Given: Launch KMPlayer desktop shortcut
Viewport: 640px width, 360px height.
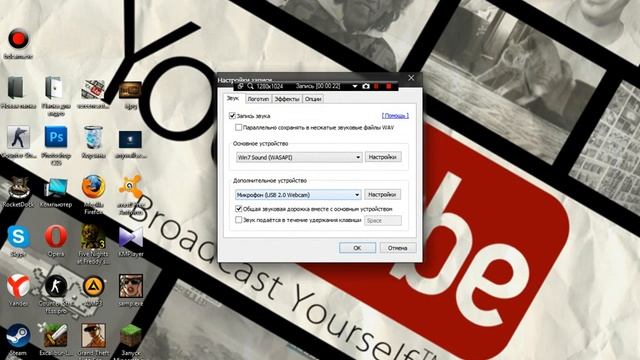Looking at the screenshot, I should 130,237.
